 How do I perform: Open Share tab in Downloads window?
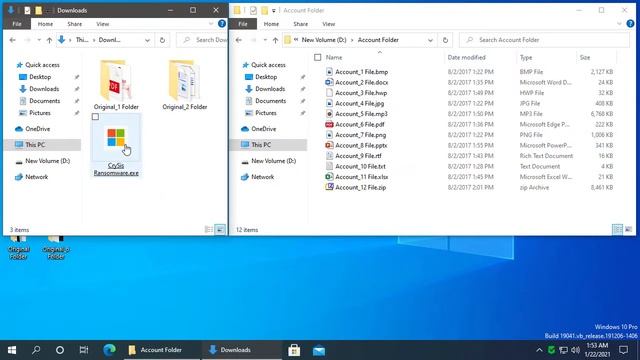click(75, 24)
